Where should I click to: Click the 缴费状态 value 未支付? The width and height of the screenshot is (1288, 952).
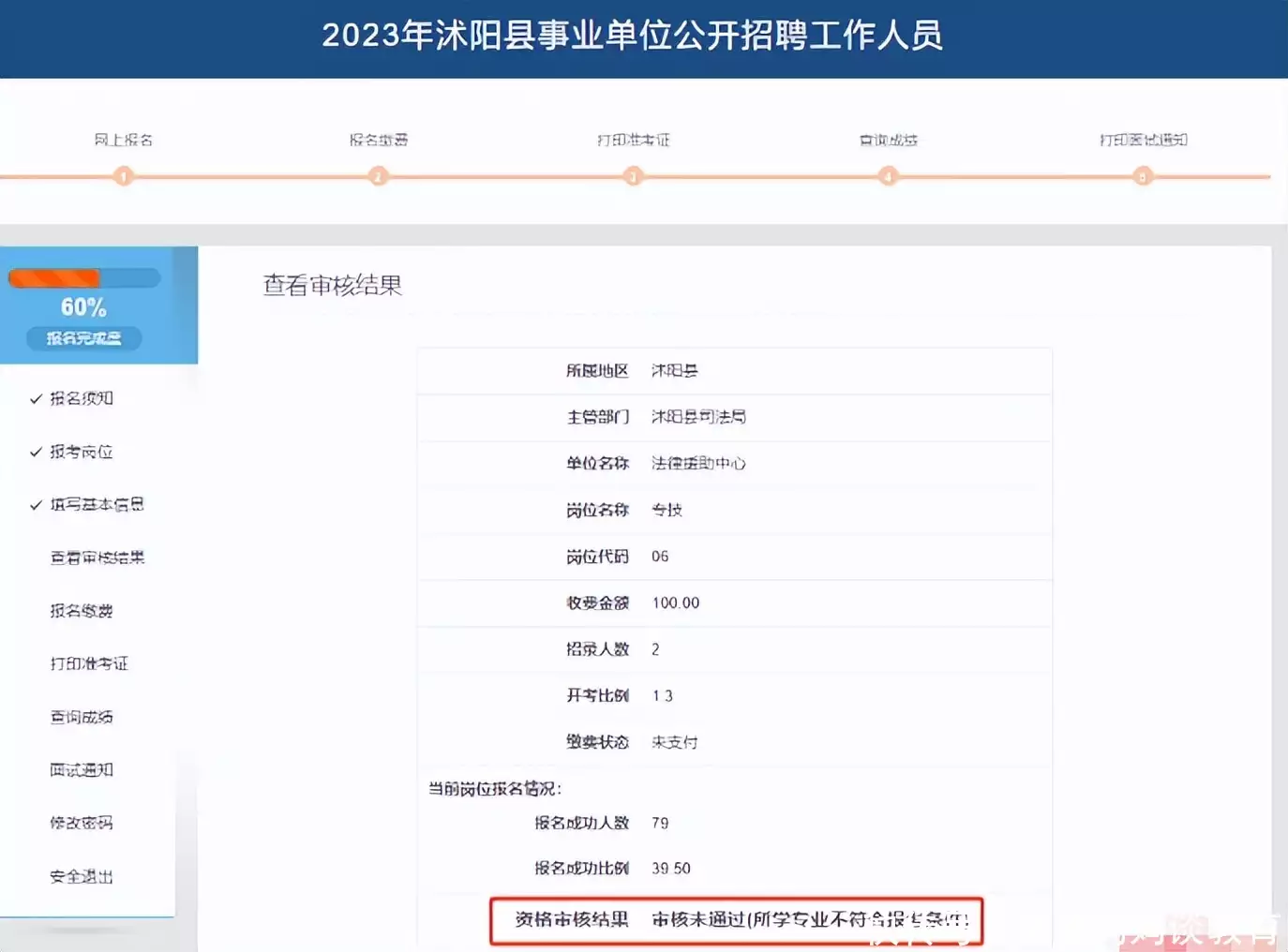[675, 742]
